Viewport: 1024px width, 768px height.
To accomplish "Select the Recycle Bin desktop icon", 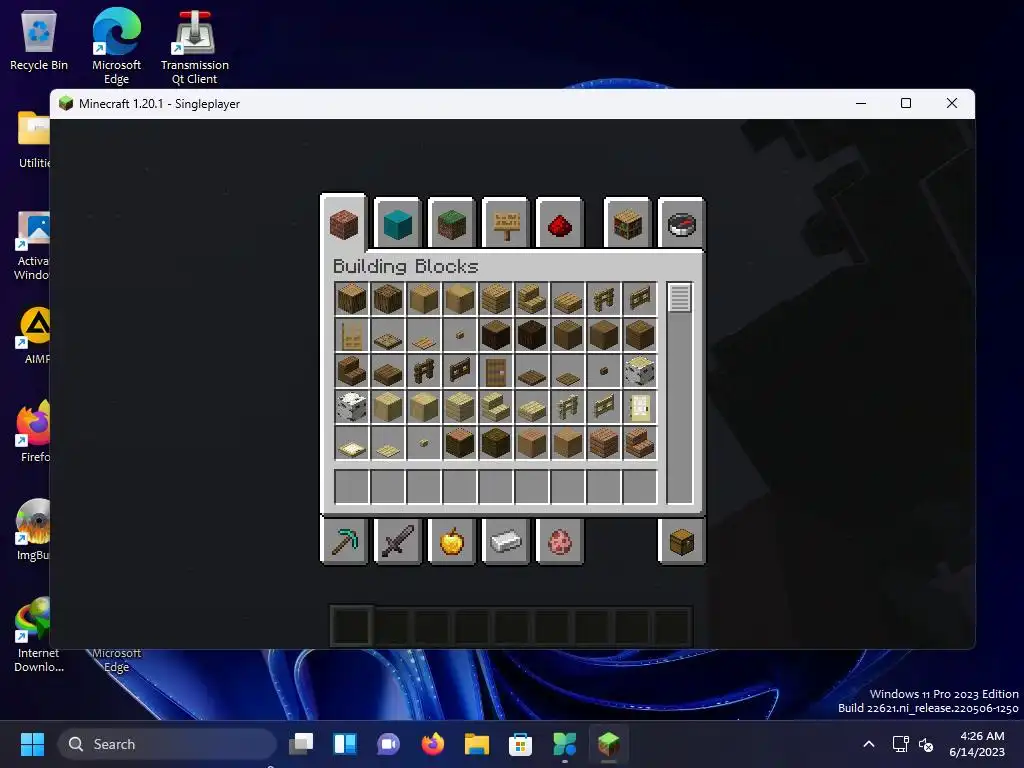I will 39,40.
